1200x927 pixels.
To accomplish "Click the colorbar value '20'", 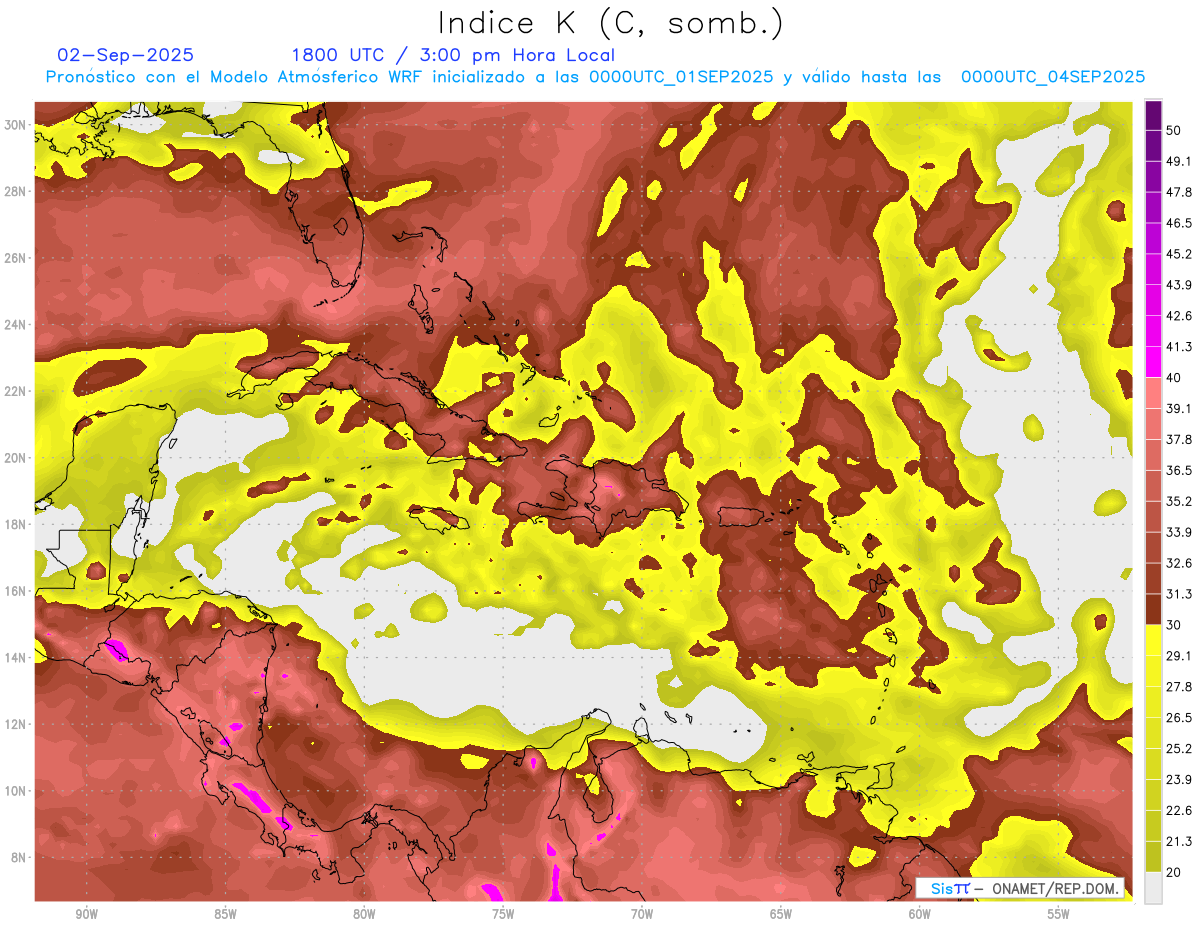I will [x=1174, y=872].
